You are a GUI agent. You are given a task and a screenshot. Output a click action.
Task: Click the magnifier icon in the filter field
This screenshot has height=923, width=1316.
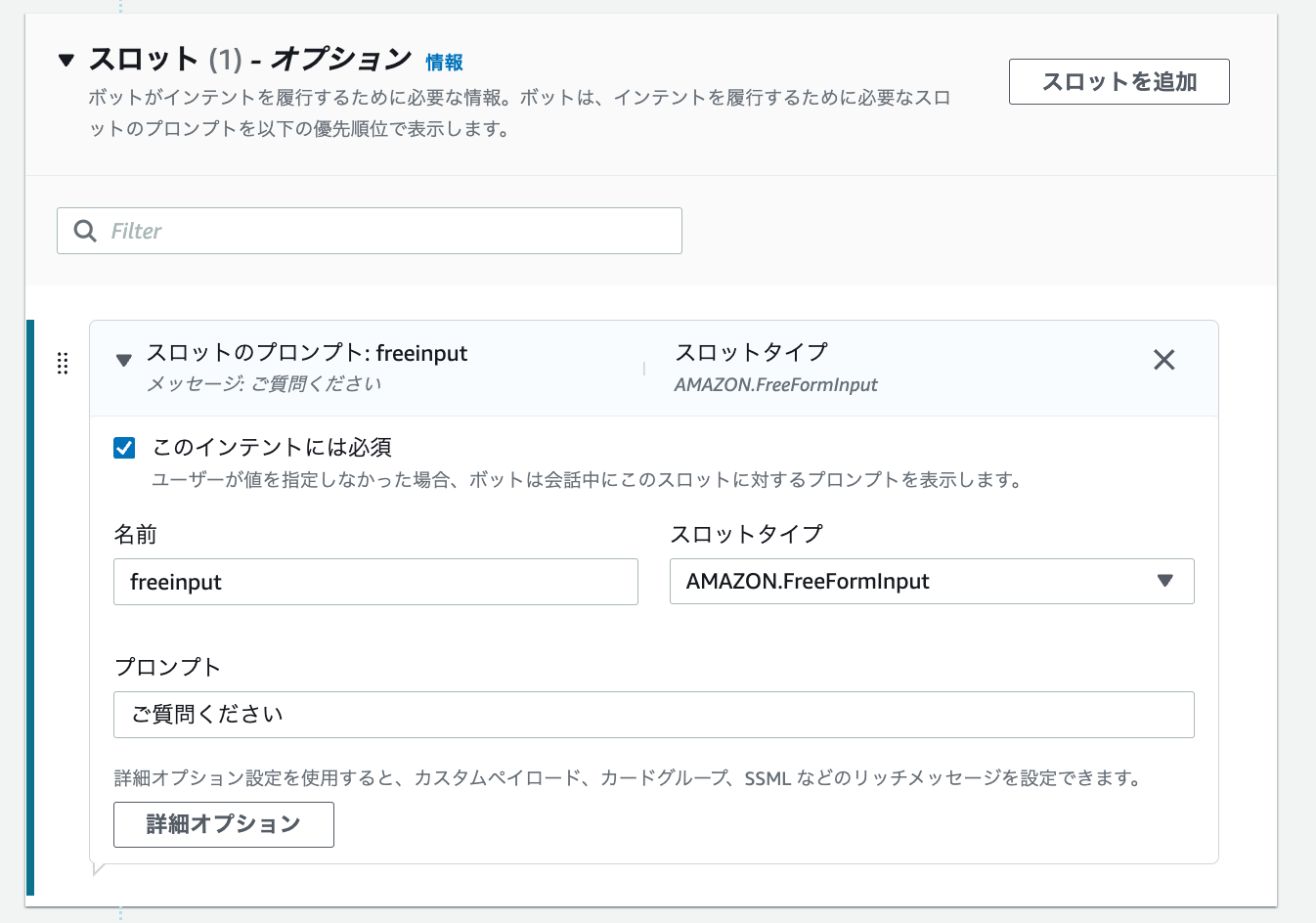[x=85, y=231]
